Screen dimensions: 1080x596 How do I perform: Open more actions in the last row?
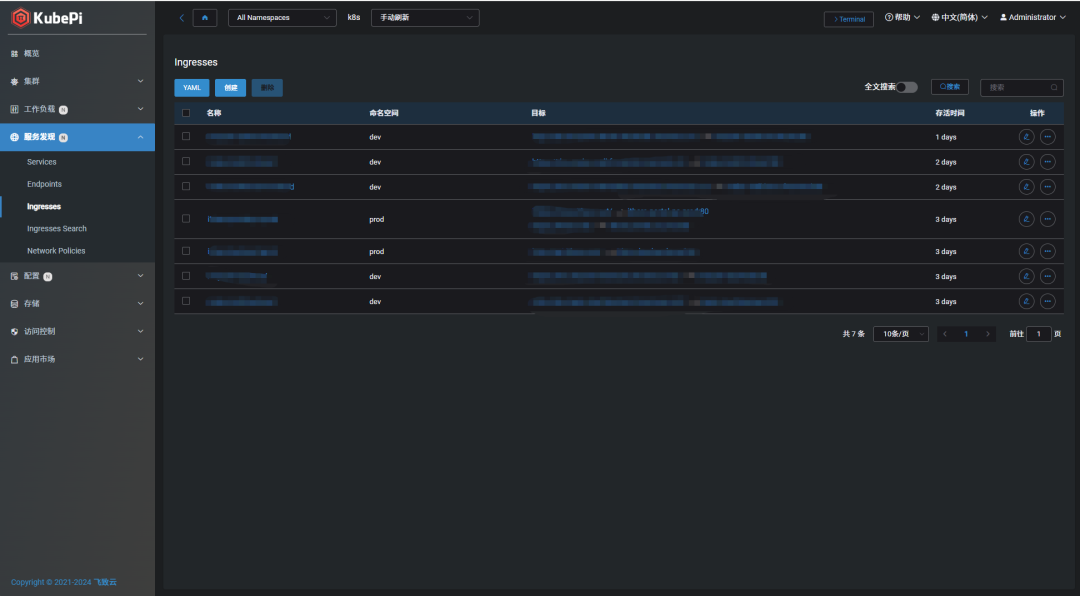(x=1048, y=302)
